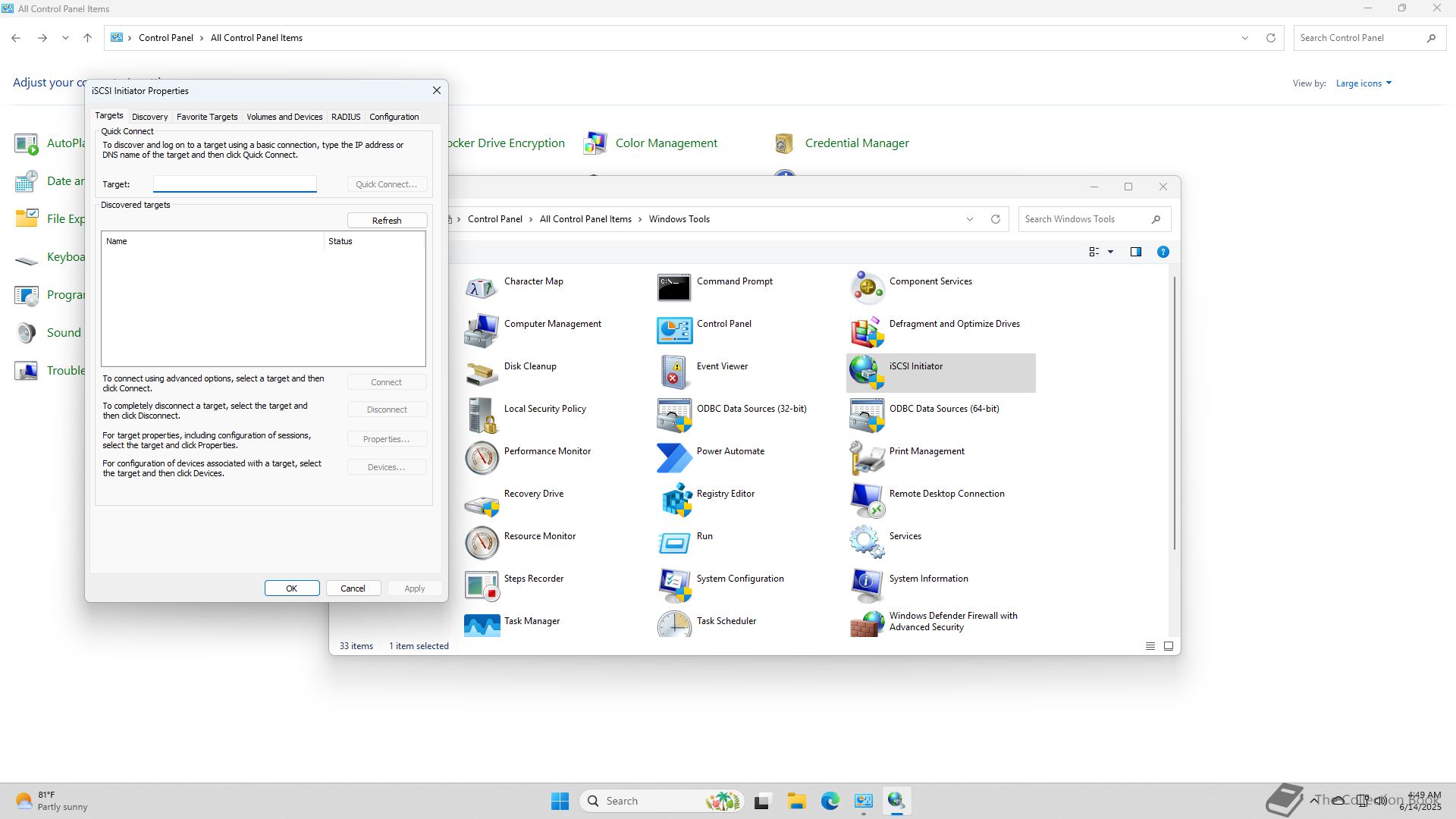Toggle the preview pane button

click(x=1135, y=252)
